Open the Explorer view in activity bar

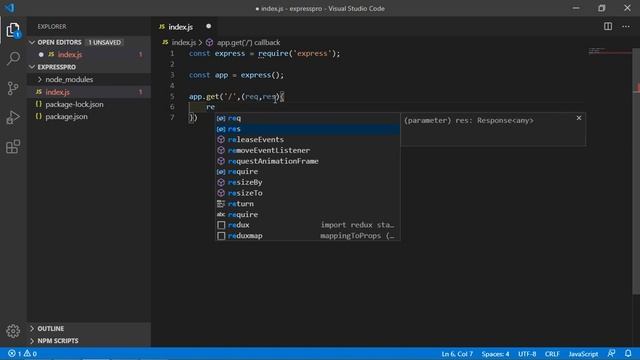[13, 30]
